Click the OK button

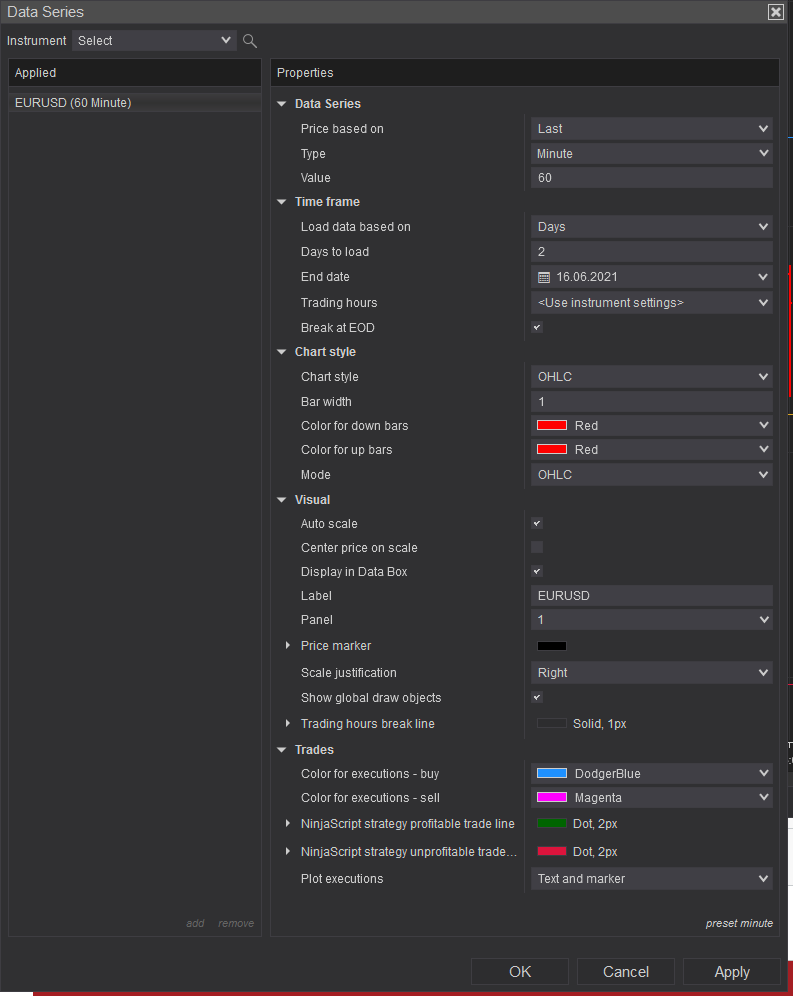coord(520,972)
